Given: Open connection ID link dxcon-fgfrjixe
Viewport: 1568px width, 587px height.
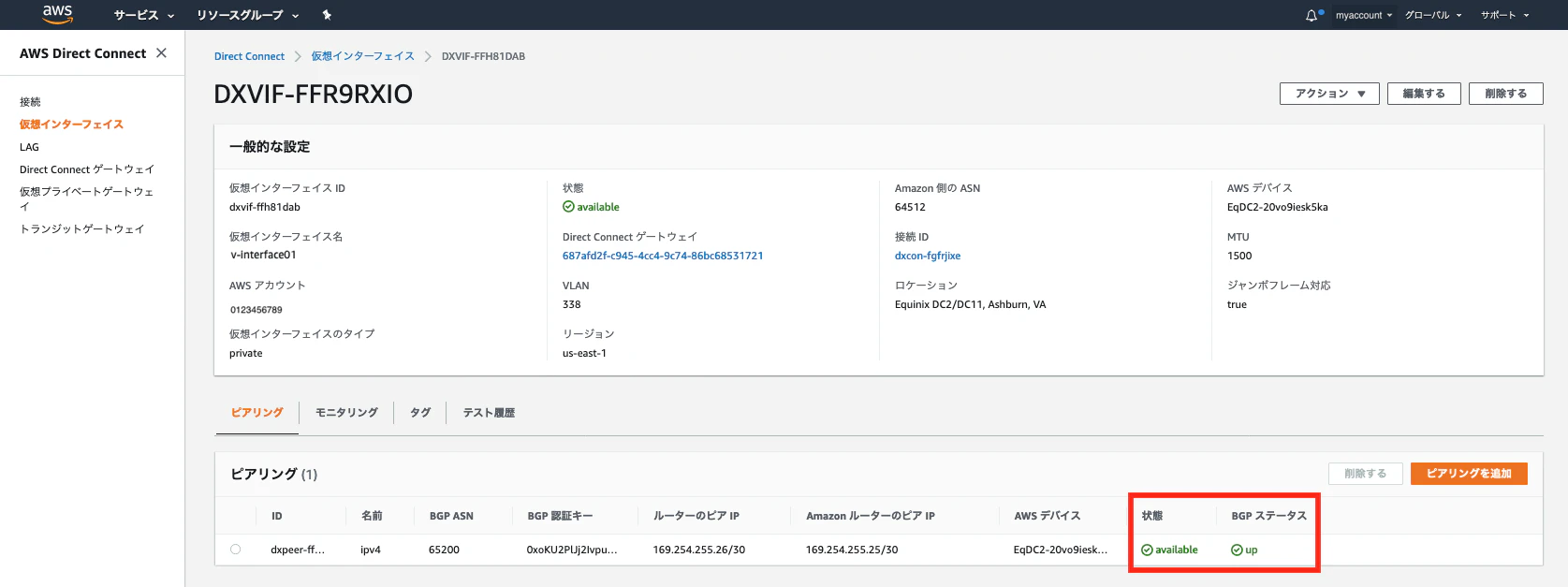Looking at the screenshot, I should click(x=928, y=256).
